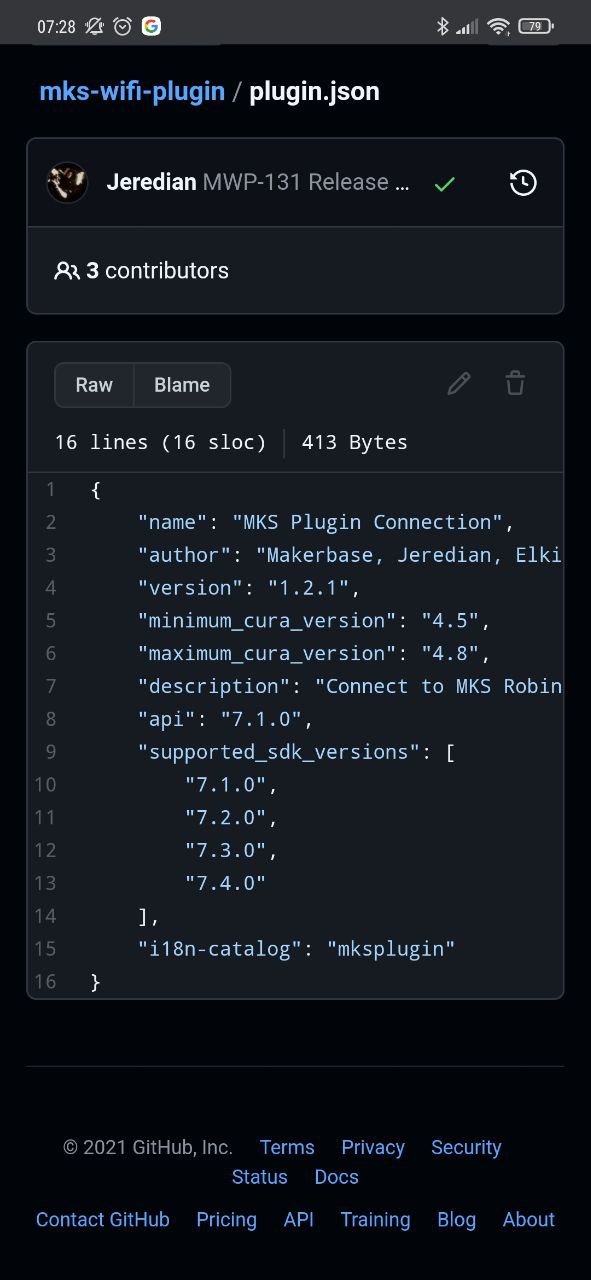Tap the "version": "1.2.1" line
The image size is (591, 1280).
[x=248, y=588]
